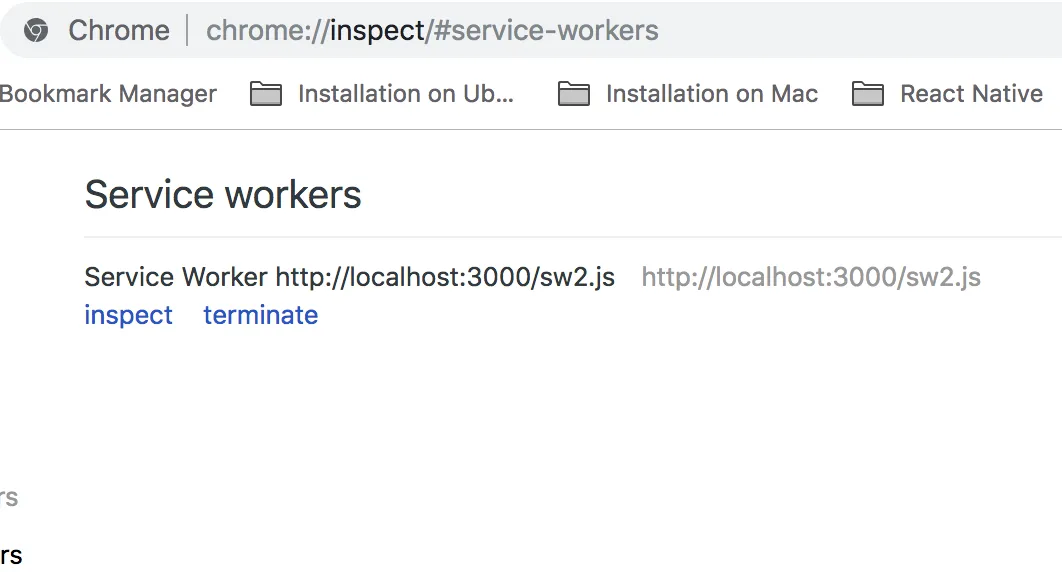The image size is (1062, 572).
Task: Expand the React Native bookmark folder label
Action: point(971,93)
